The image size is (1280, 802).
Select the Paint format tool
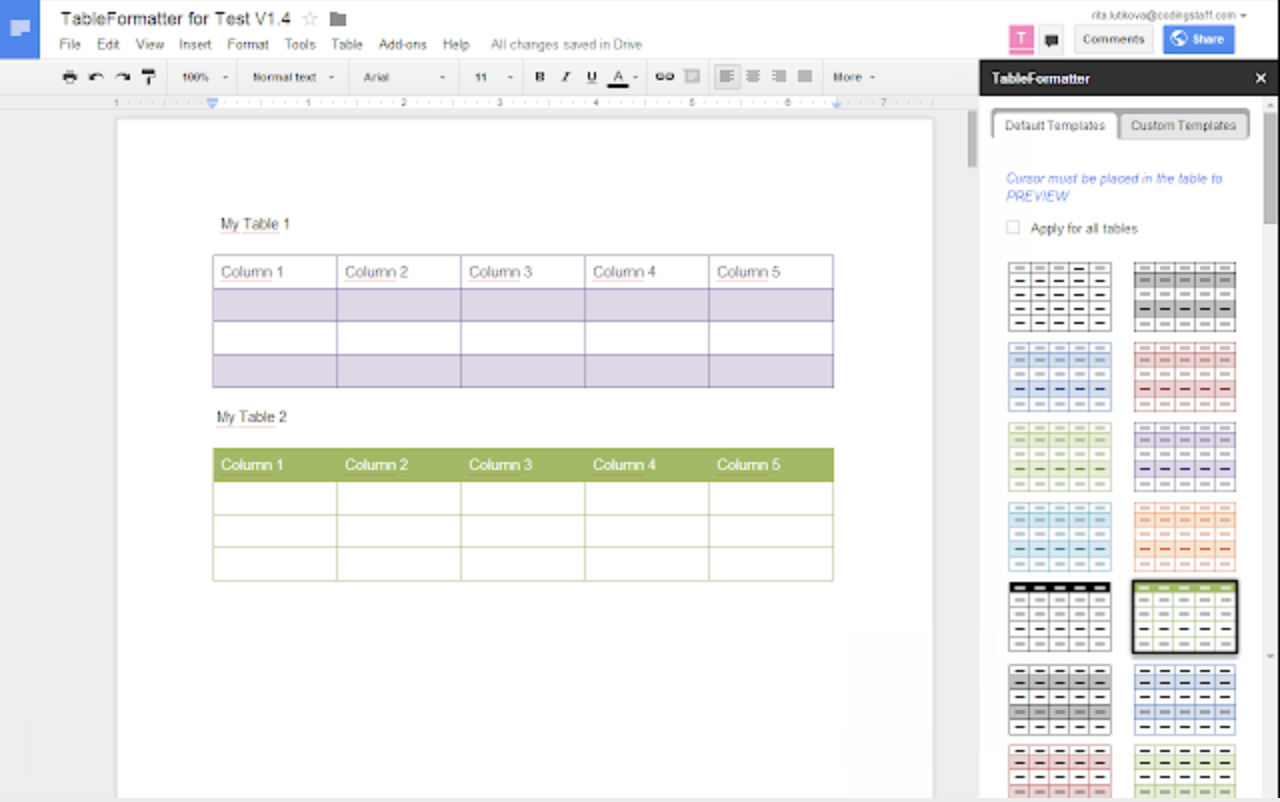pos(148,77)
